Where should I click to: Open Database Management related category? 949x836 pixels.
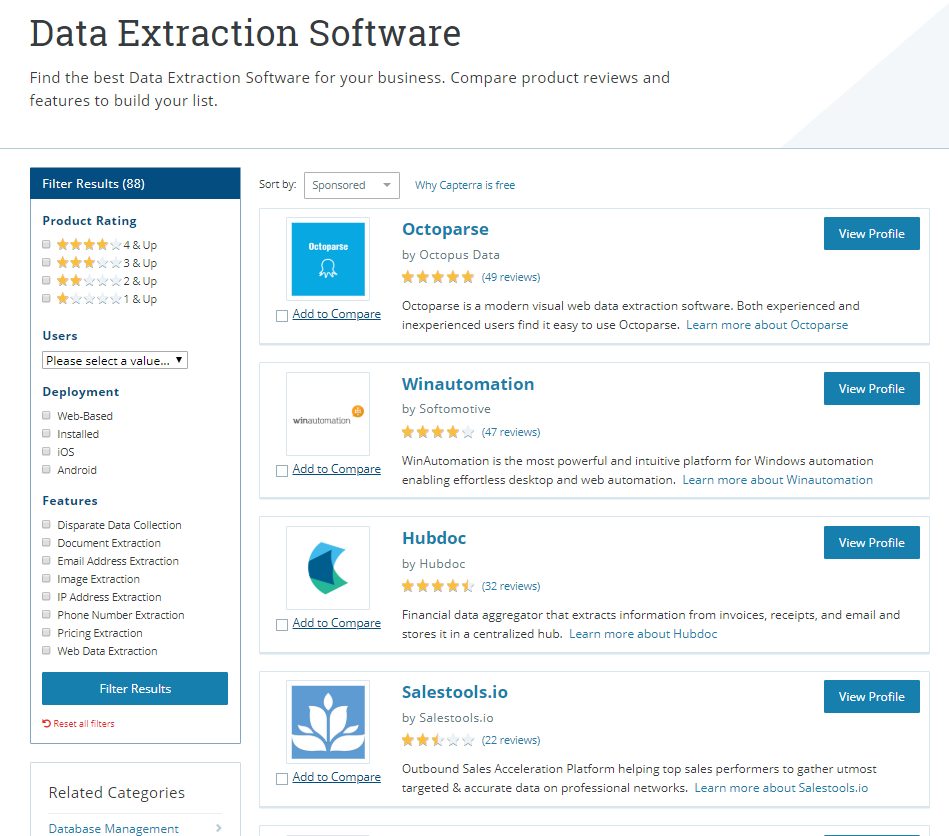click(x=114, y=828)
